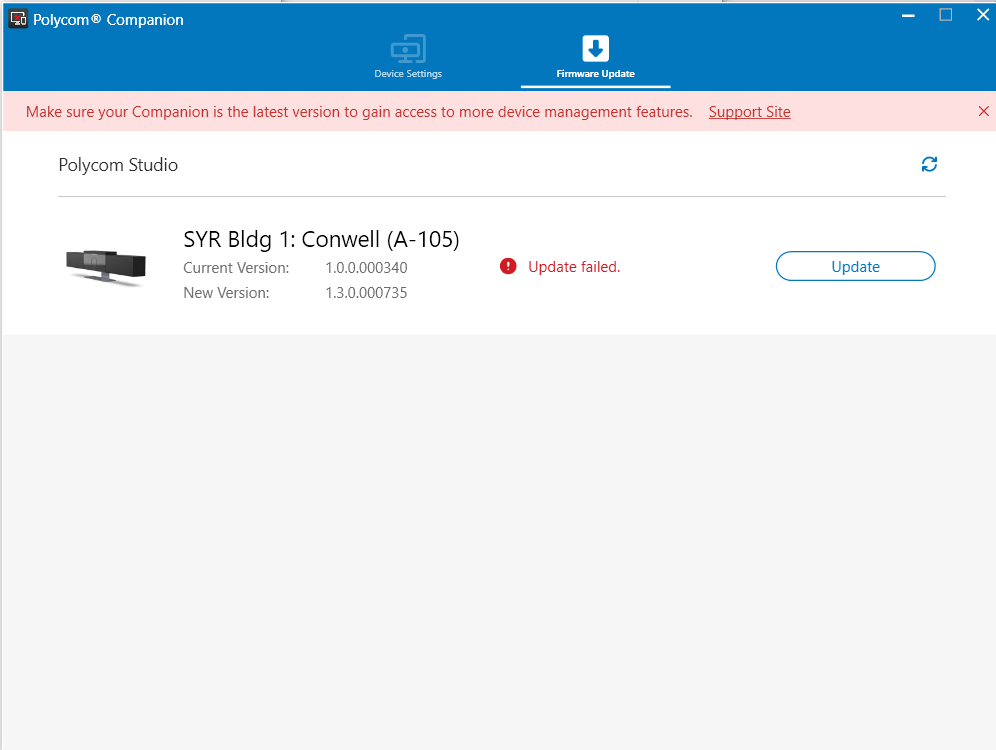Image resolution: width=996 pixels, height=750 pixels.
Task: Minimize the Polycom Companion window
Action: pyautogui.click(x=907, y=15)
